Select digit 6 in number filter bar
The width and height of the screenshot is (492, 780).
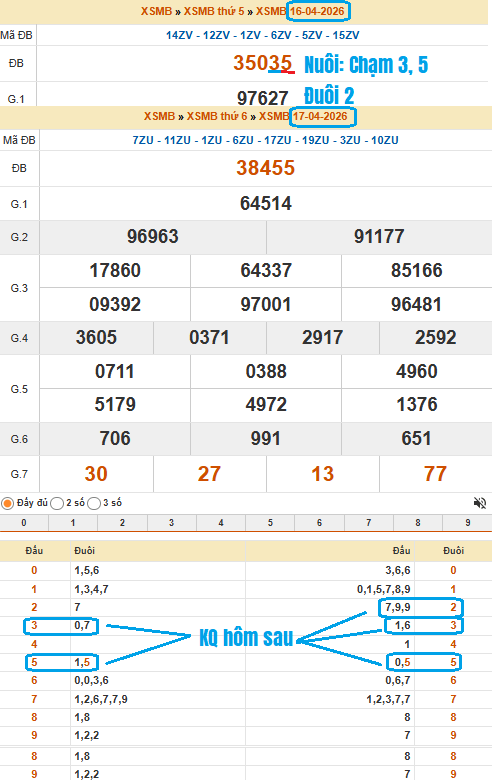(x=319, y=523)
